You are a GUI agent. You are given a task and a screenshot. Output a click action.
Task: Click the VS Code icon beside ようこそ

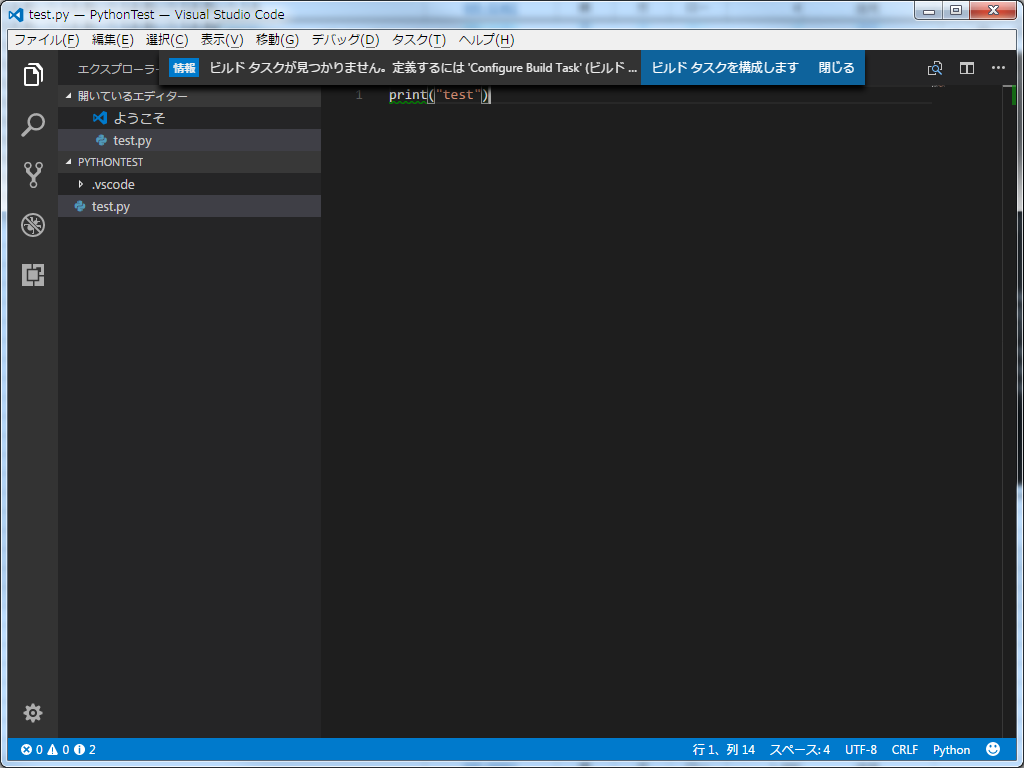coord(100,118)
